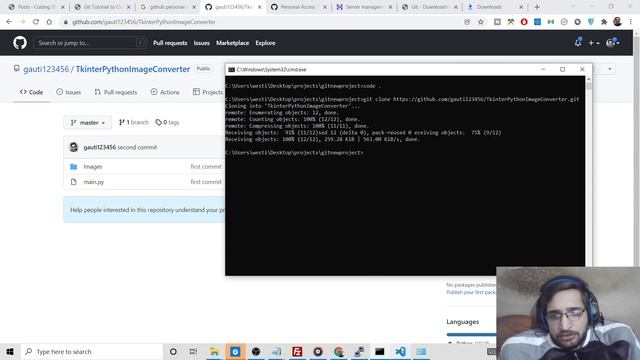Viewport: 640px width, 360px height.
Task: Open the plus create-new dropdown in GitHub header
Action: pos(593,43)
